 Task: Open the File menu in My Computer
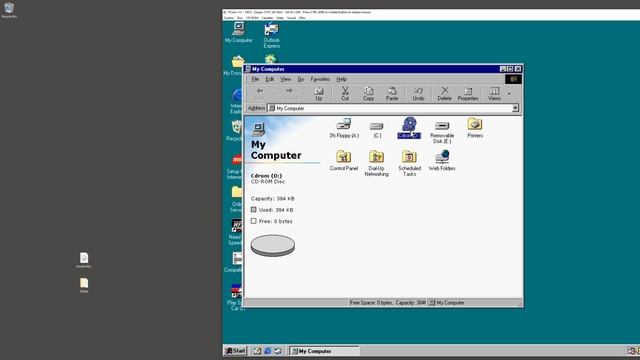coord(255,79)
